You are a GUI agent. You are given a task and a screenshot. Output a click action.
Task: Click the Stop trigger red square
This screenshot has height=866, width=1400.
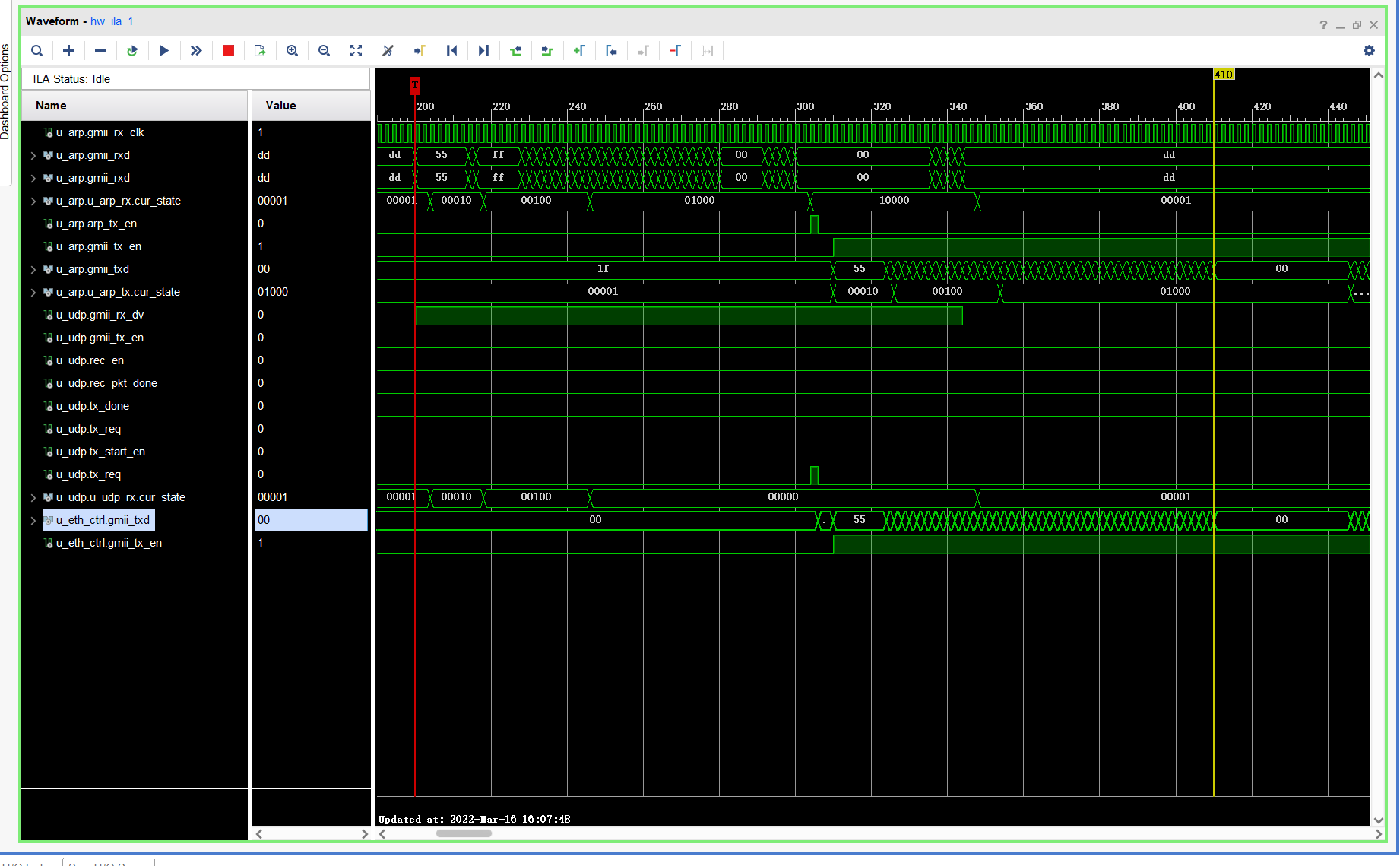[x=228, y=51]
